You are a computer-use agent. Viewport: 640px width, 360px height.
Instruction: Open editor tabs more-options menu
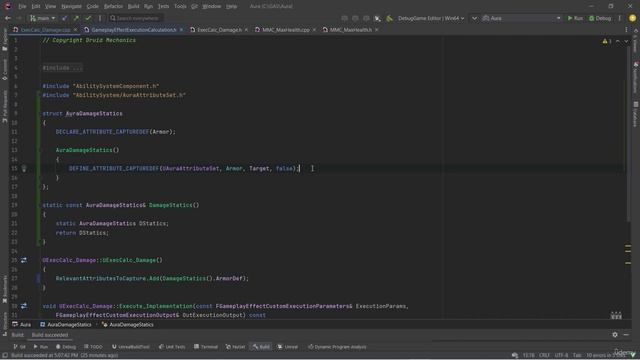pyautogui.click(x=626, y=30)
